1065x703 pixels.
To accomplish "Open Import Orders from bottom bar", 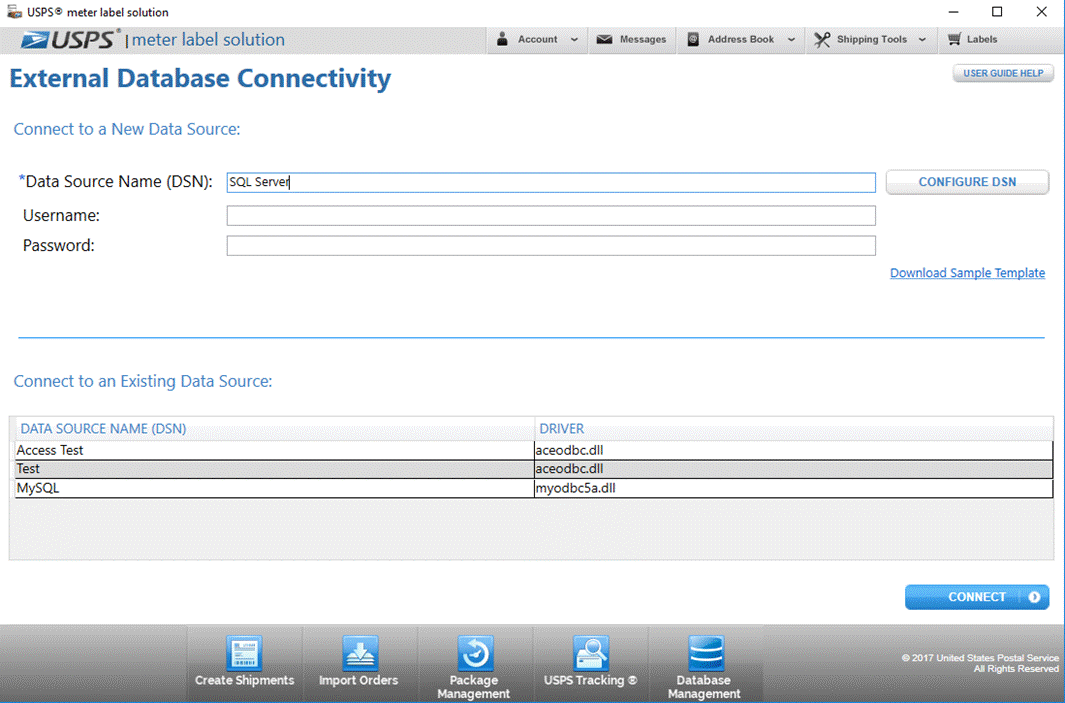I will tap(359, 662).
